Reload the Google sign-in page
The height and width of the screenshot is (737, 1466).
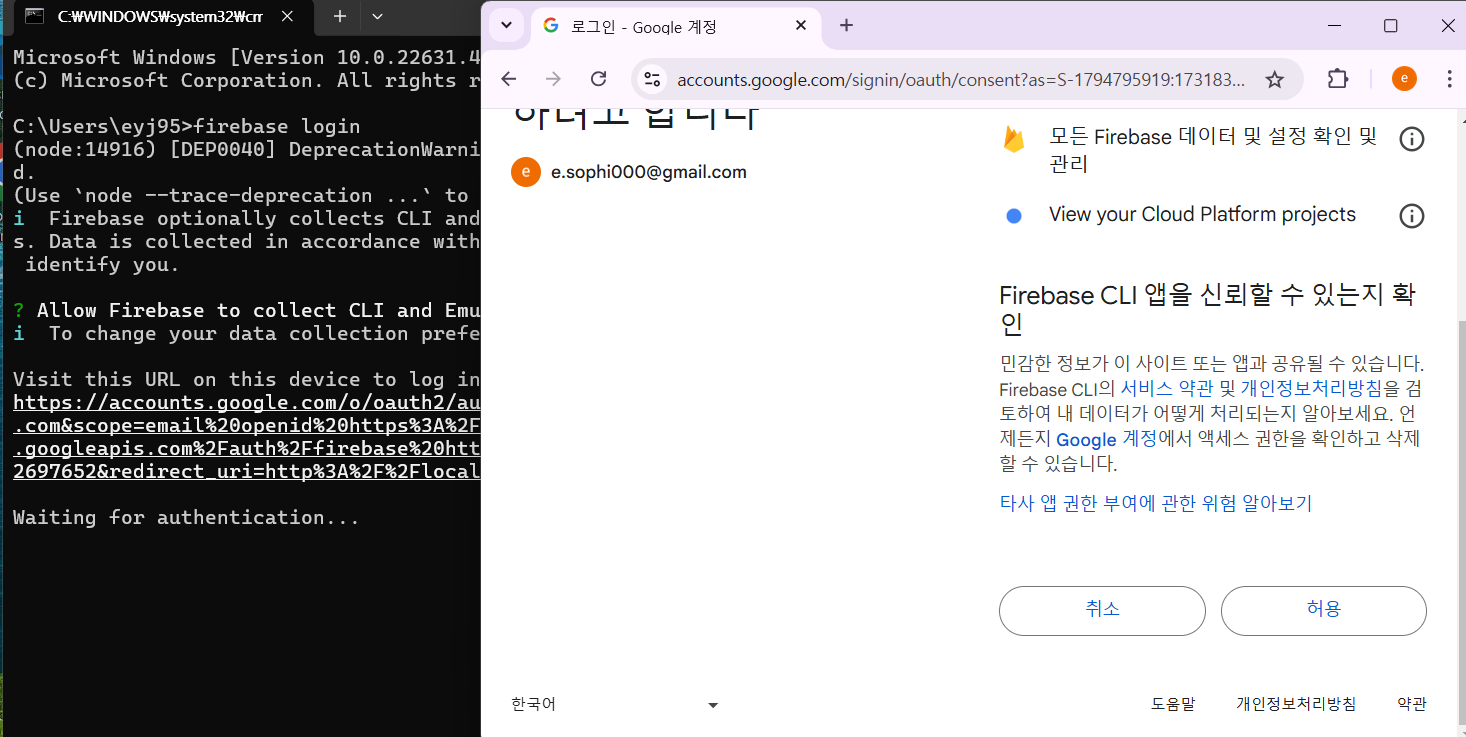coord(598,79)
